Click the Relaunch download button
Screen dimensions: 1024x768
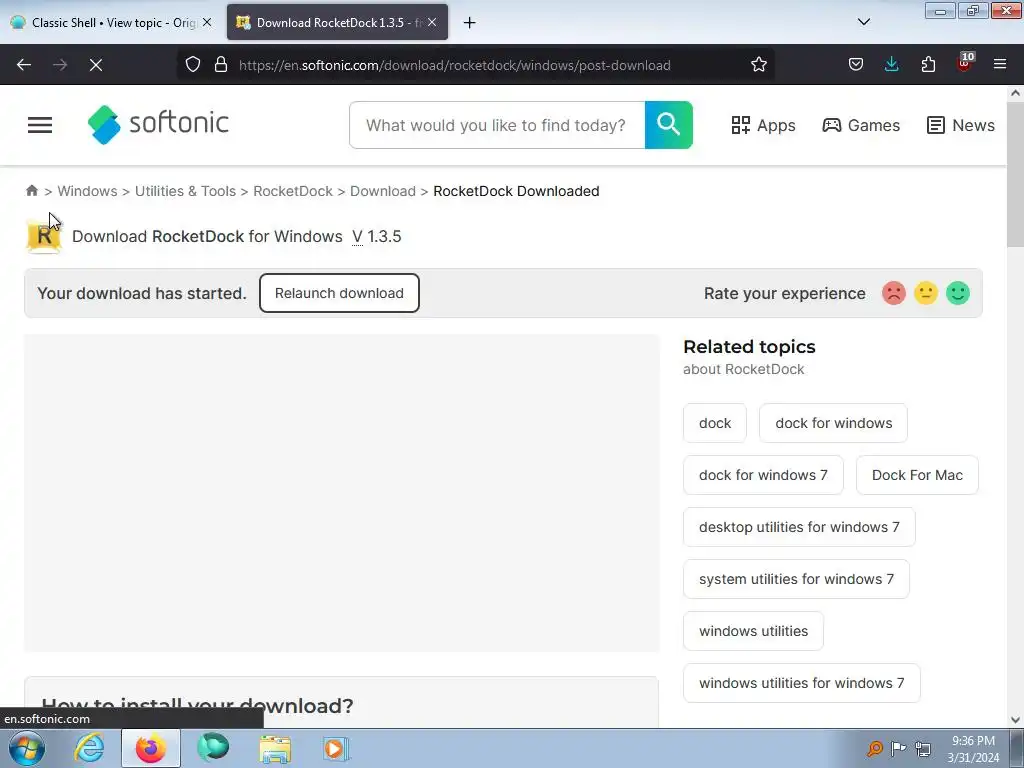(x=339, y=293)
